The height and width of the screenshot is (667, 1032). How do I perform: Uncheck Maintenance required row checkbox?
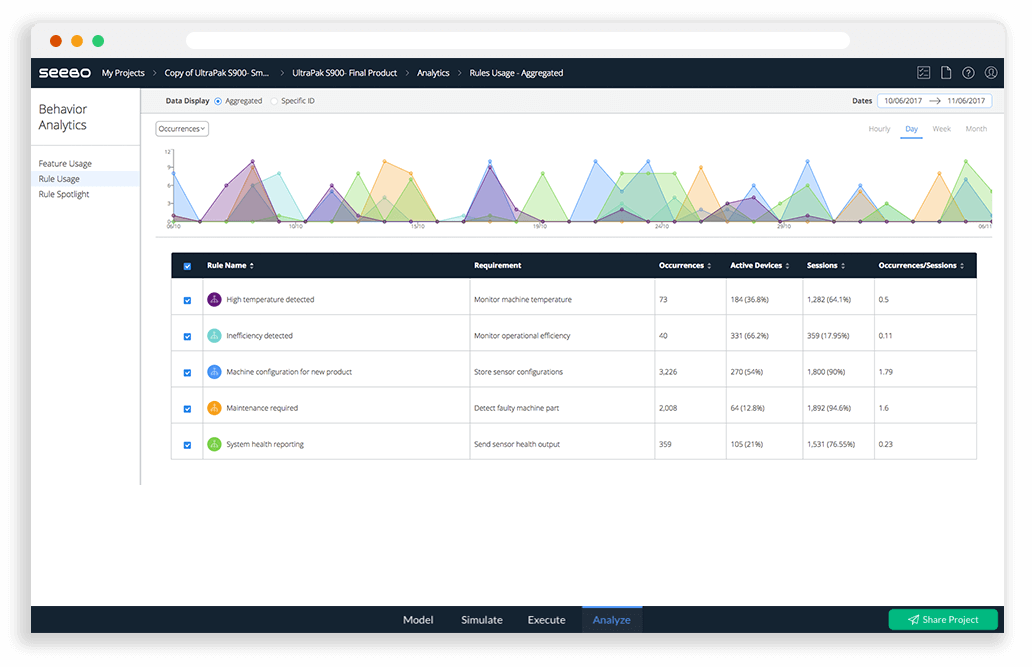pyautogui.click(x=188, y=409)
